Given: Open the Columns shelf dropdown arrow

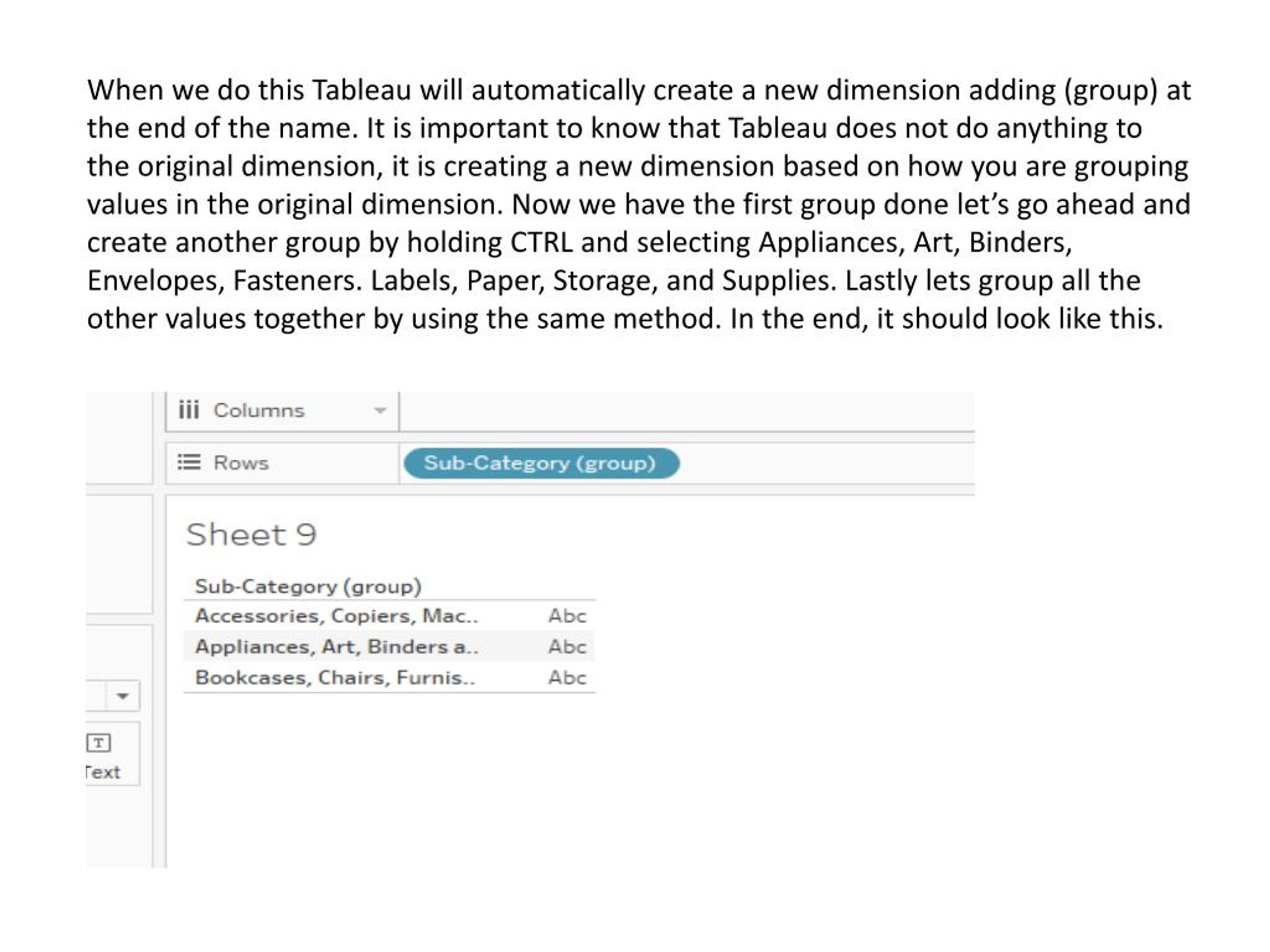Looking at the screenshot, I should click(x=380, y=410).
